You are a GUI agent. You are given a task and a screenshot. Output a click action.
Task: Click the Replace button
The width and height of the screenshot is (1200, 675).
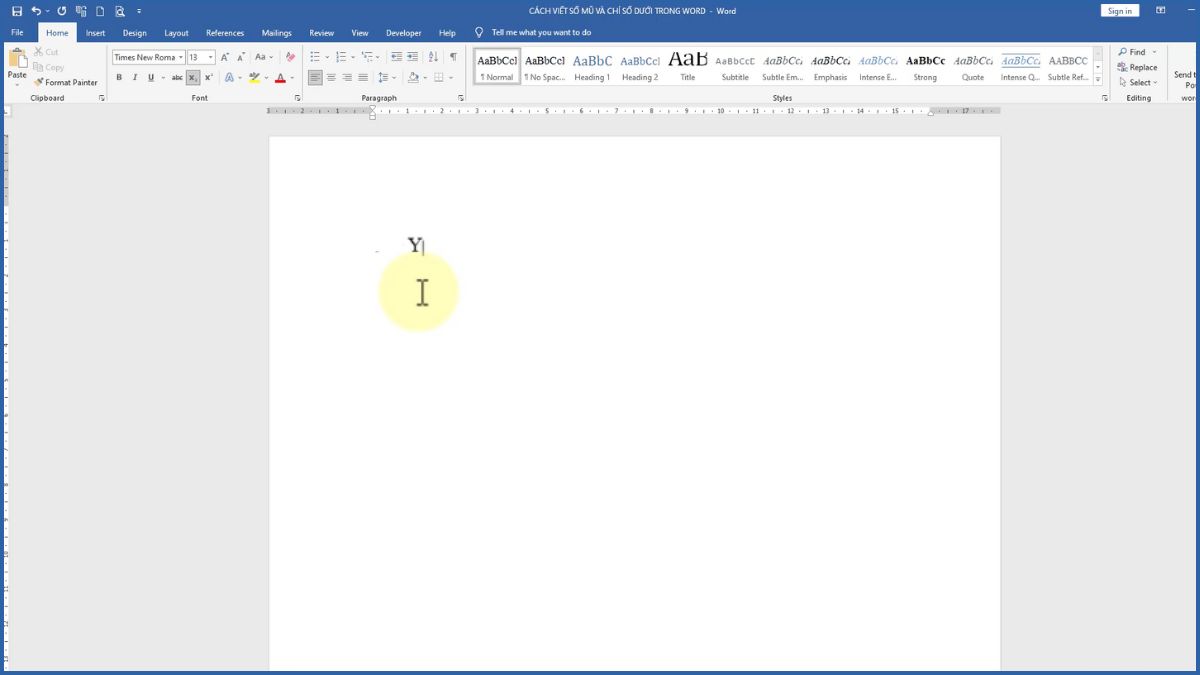click(1138, 67)
